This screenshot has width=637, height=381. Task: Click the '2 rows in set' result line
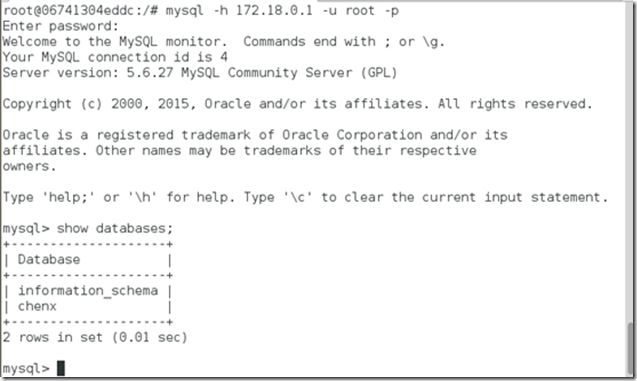(95, 337)
